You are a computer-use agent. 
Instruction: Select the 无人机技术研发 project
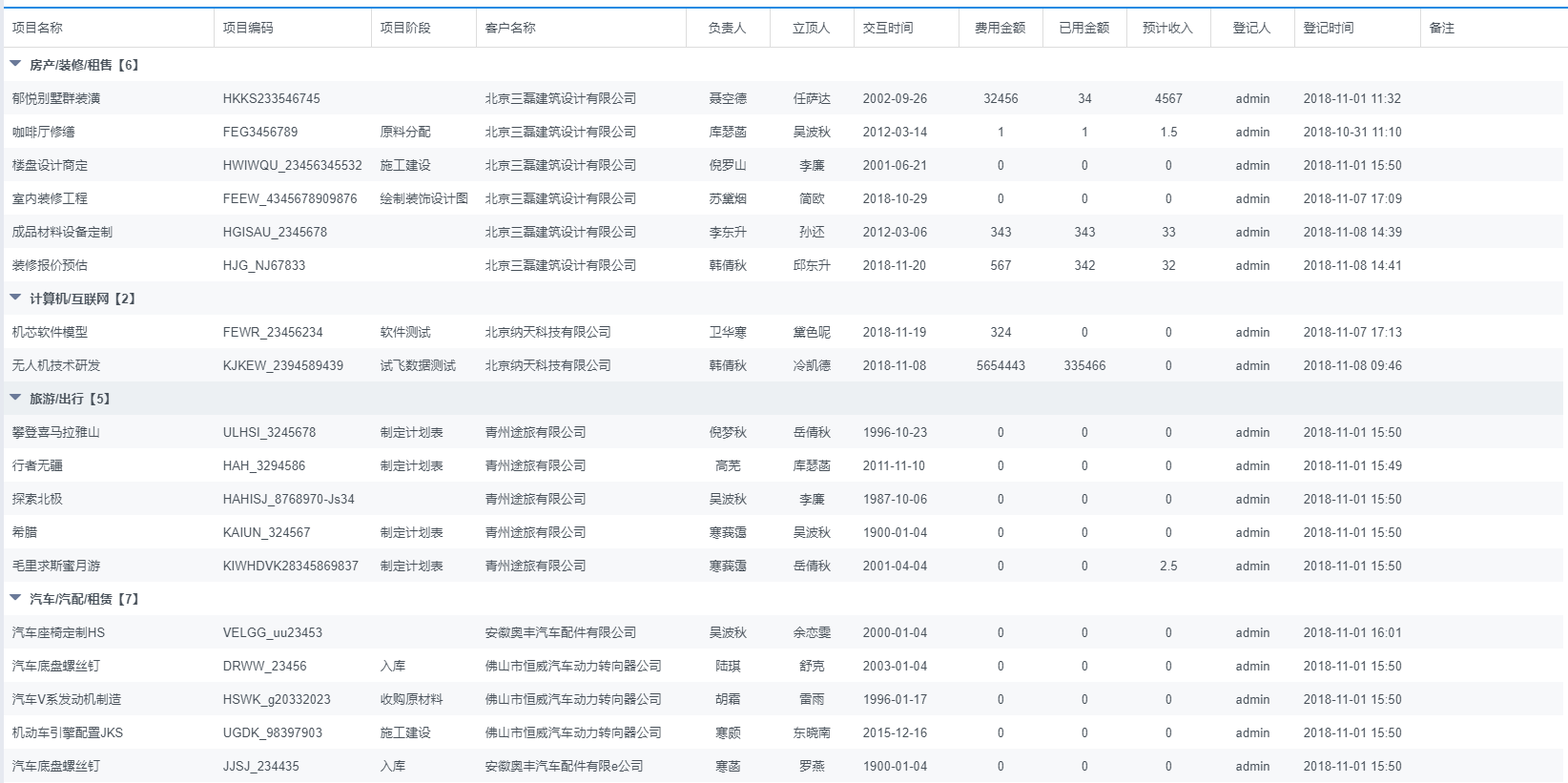(56, 365)
